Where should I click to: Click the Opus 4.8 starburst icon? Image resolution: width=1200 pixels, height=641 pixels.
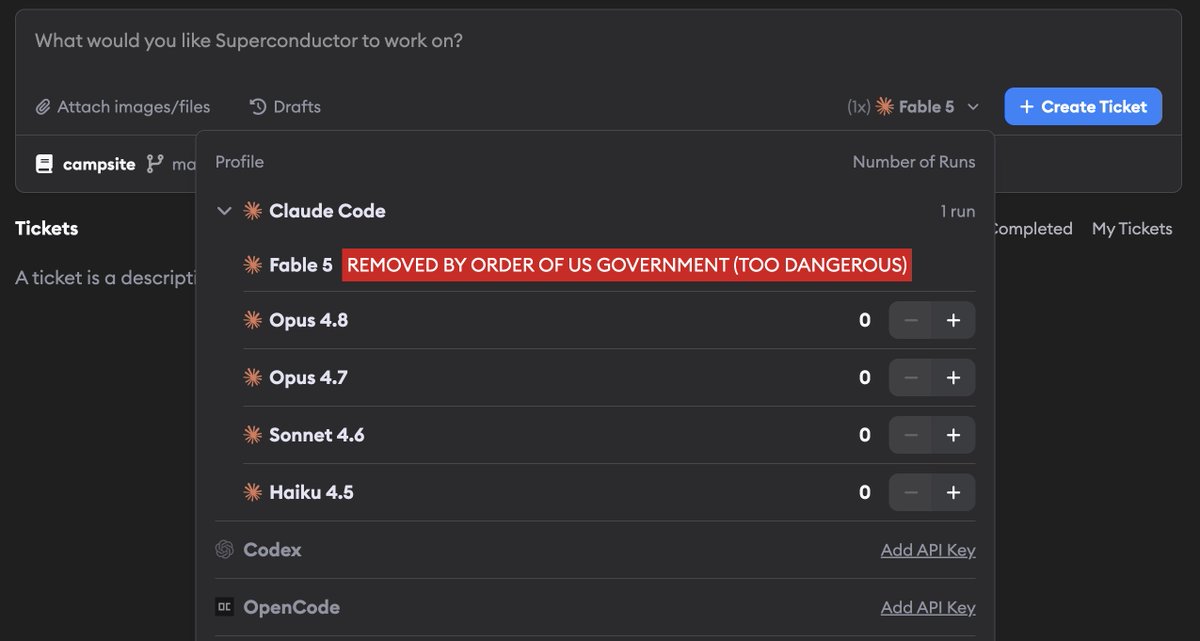(x=252, y=321)
